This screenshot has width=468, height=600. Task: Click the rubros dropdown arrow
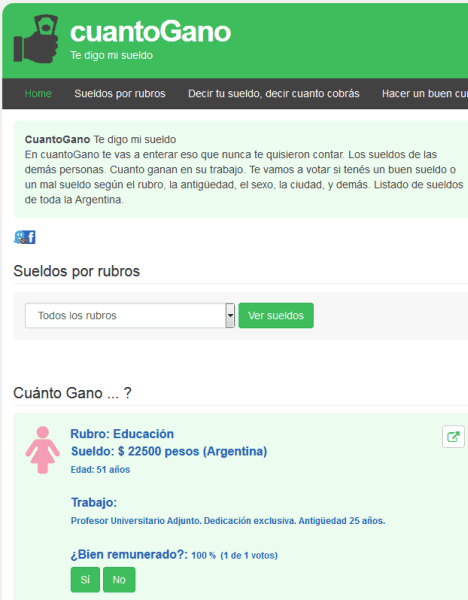tap(230, 315)
